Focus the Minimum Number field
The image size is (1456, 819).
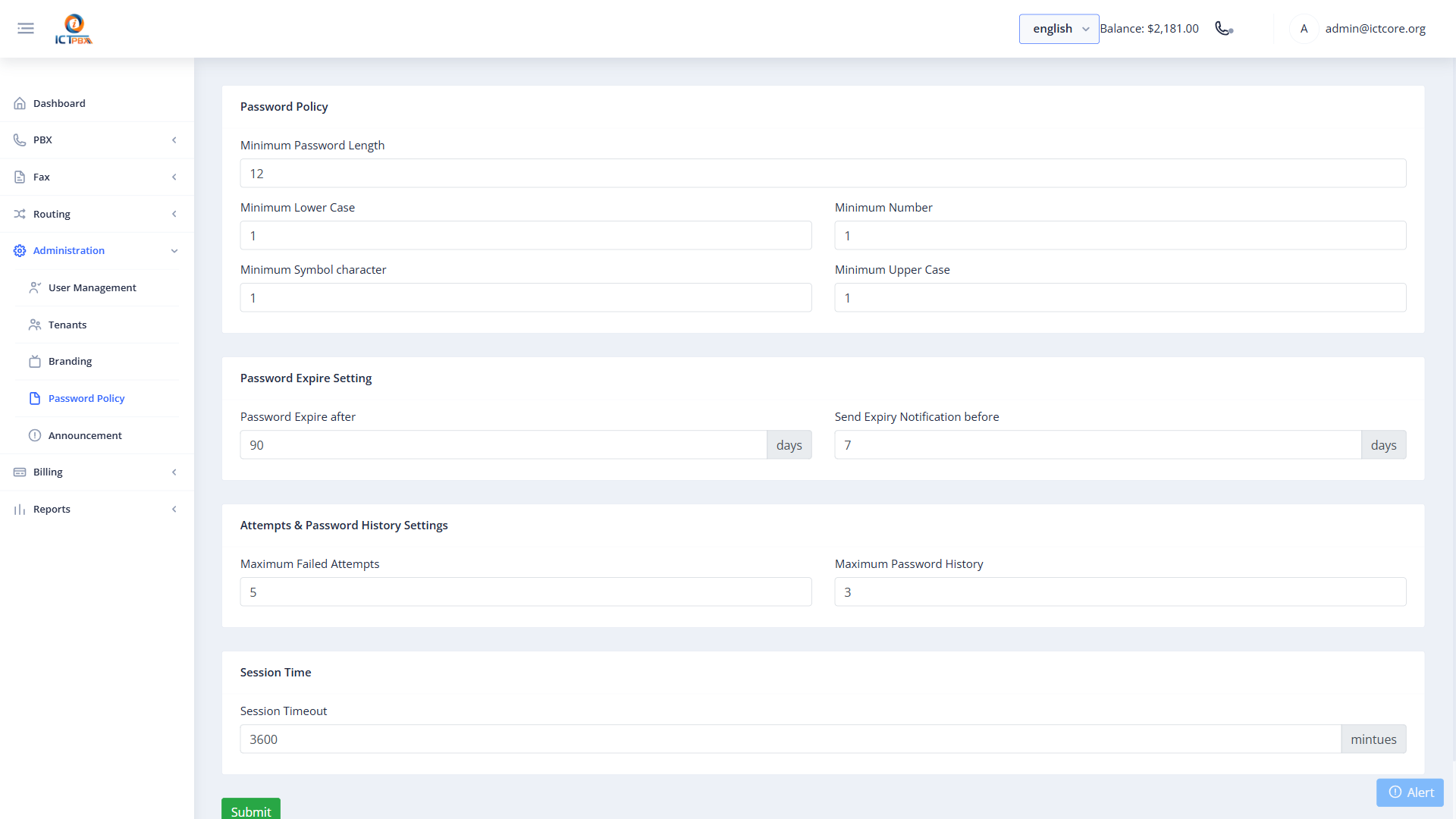1120,236
